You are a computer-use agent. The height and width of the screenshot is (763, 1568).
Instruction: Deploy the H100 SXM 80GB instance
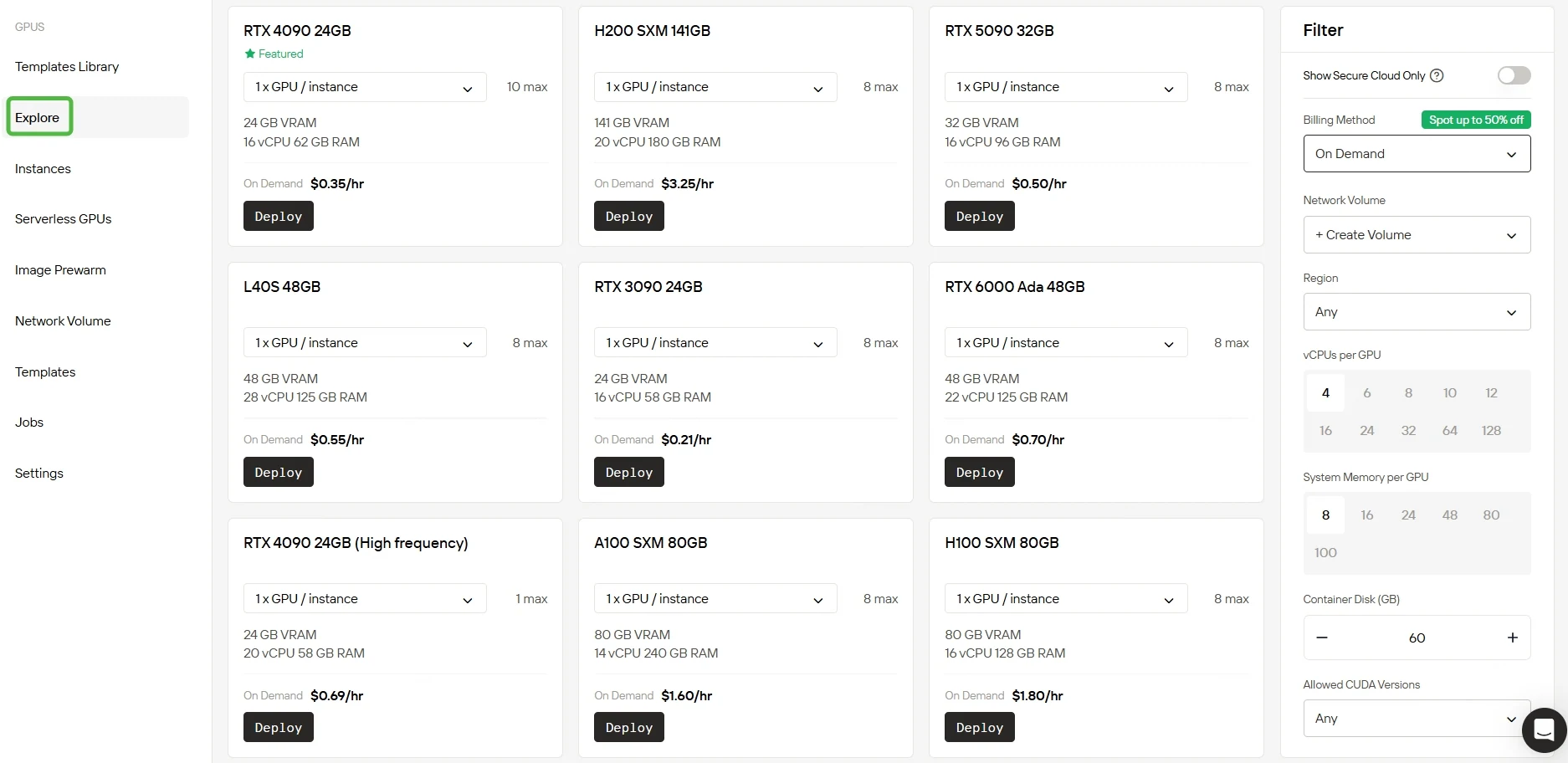click(980, 727)
